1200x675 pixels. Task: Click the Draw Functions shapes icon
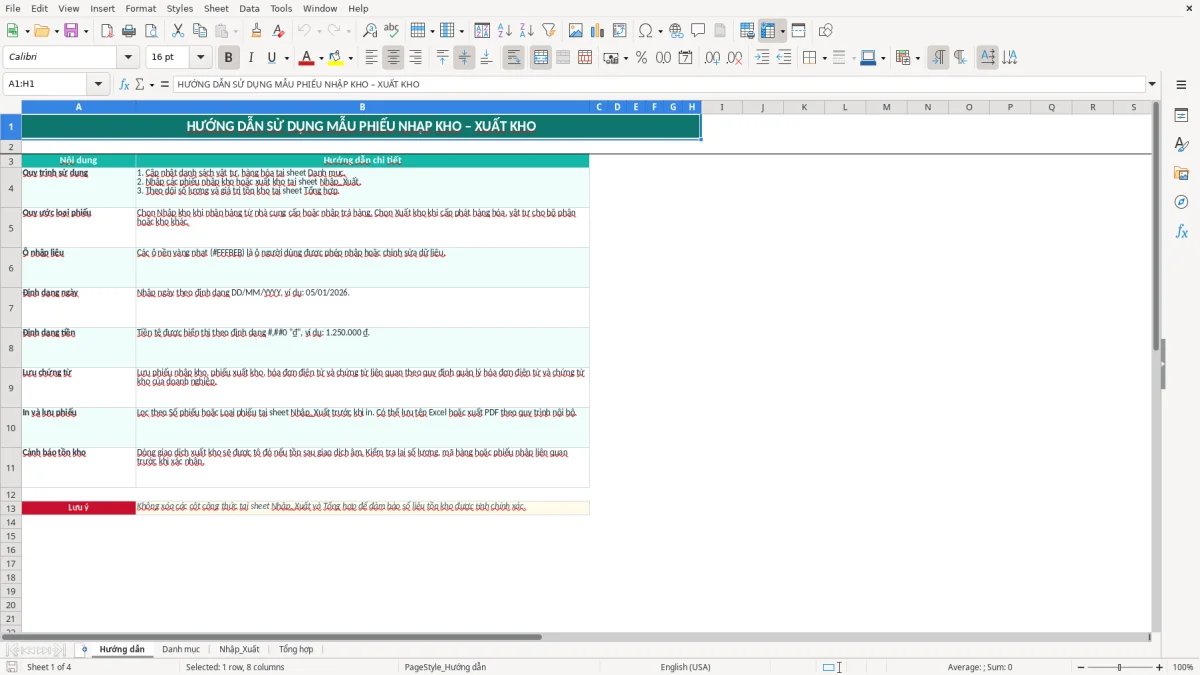tap(825, 31)
